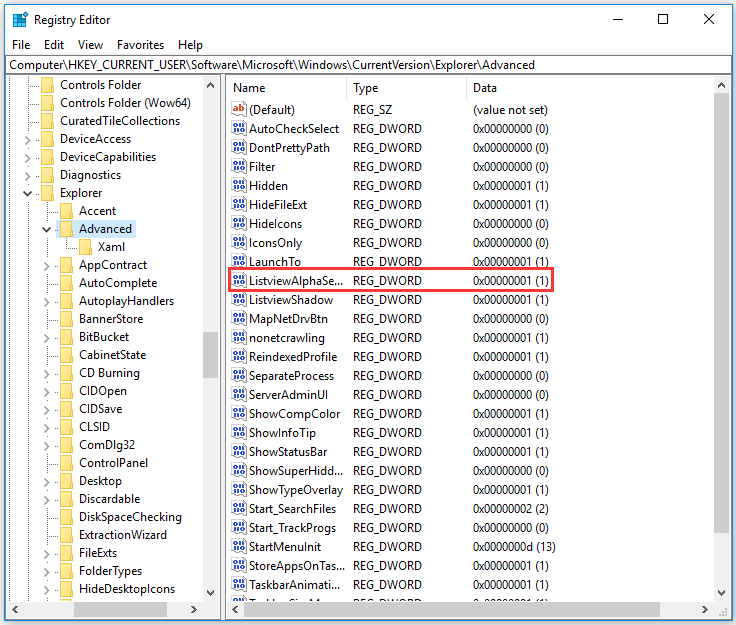Click the Start_SearchFiles DWORD icon

pyautogui.click(x=238, y=508)
